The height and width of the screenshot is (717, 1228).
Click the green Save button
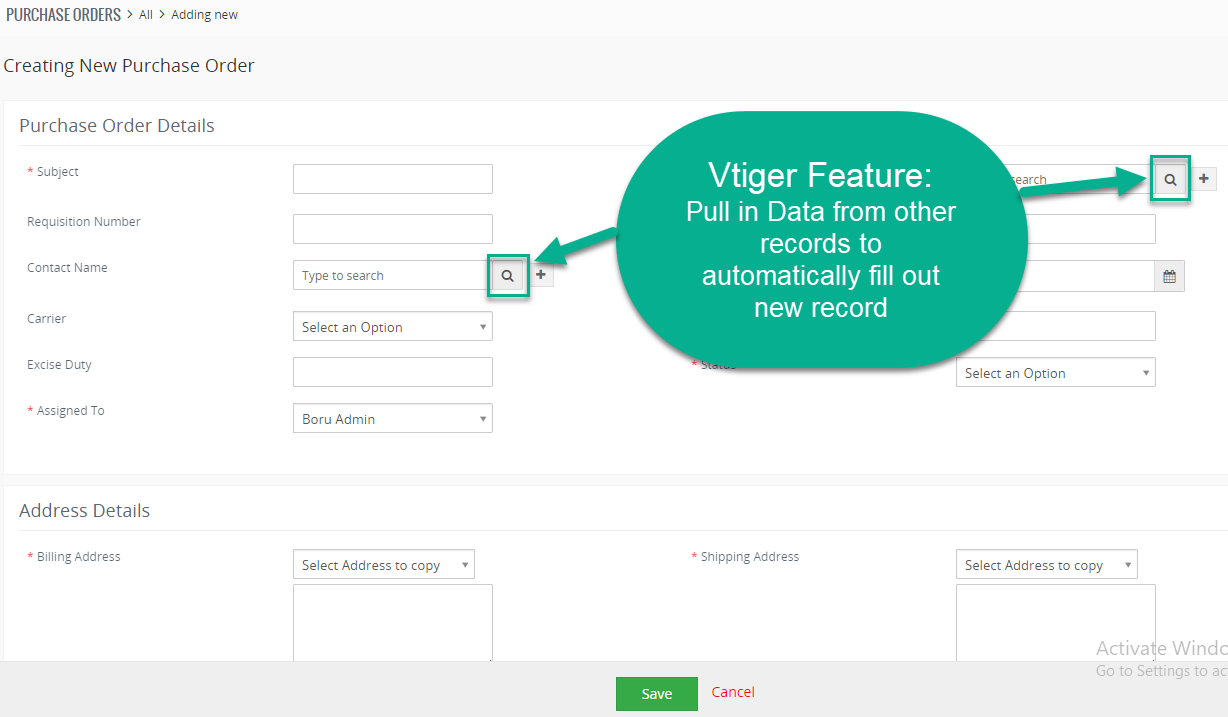point(657,694)
